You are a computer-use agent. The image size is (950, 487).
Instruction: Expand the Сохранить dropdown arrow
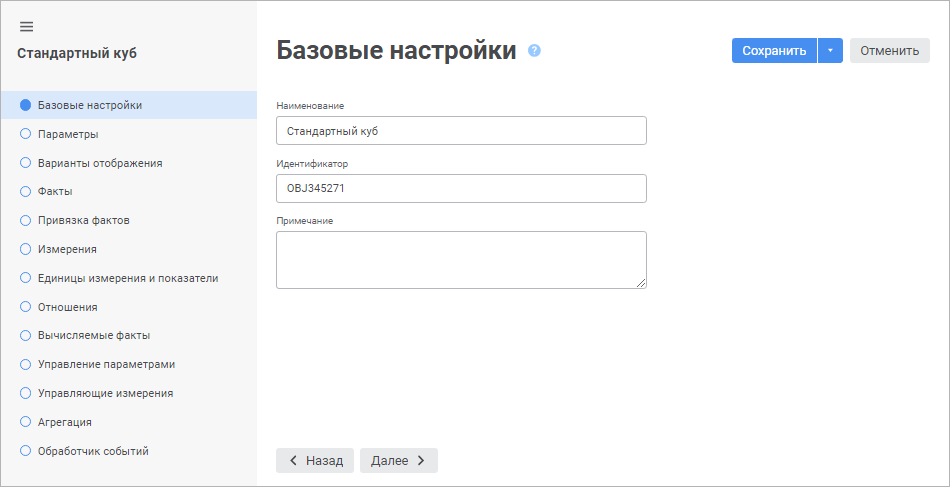pyautogui.click(x=830, y=51)
